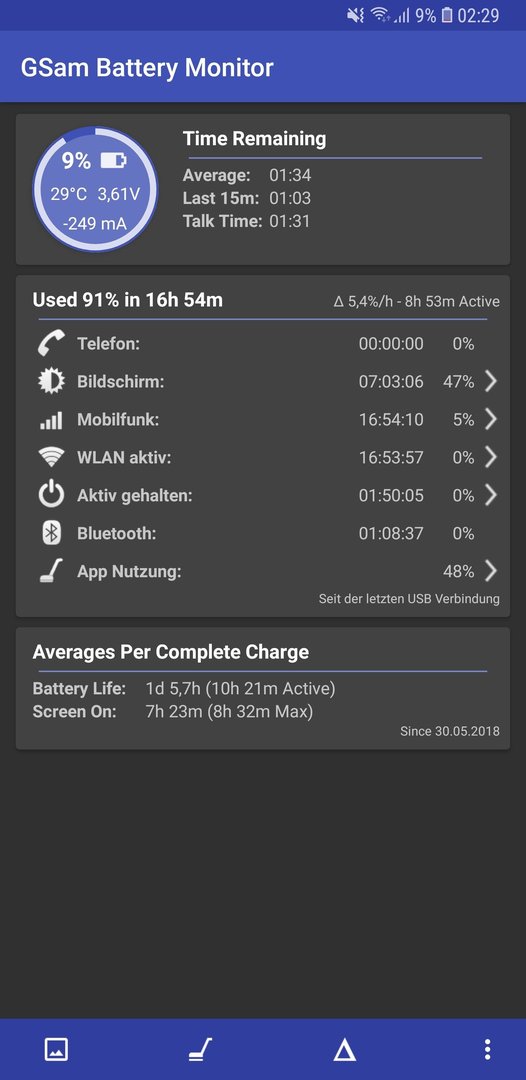This screenshot has height=1080, width=526.
Task: Tap the Bildschirm brightness icon
Action: click(x=52, y=381)
